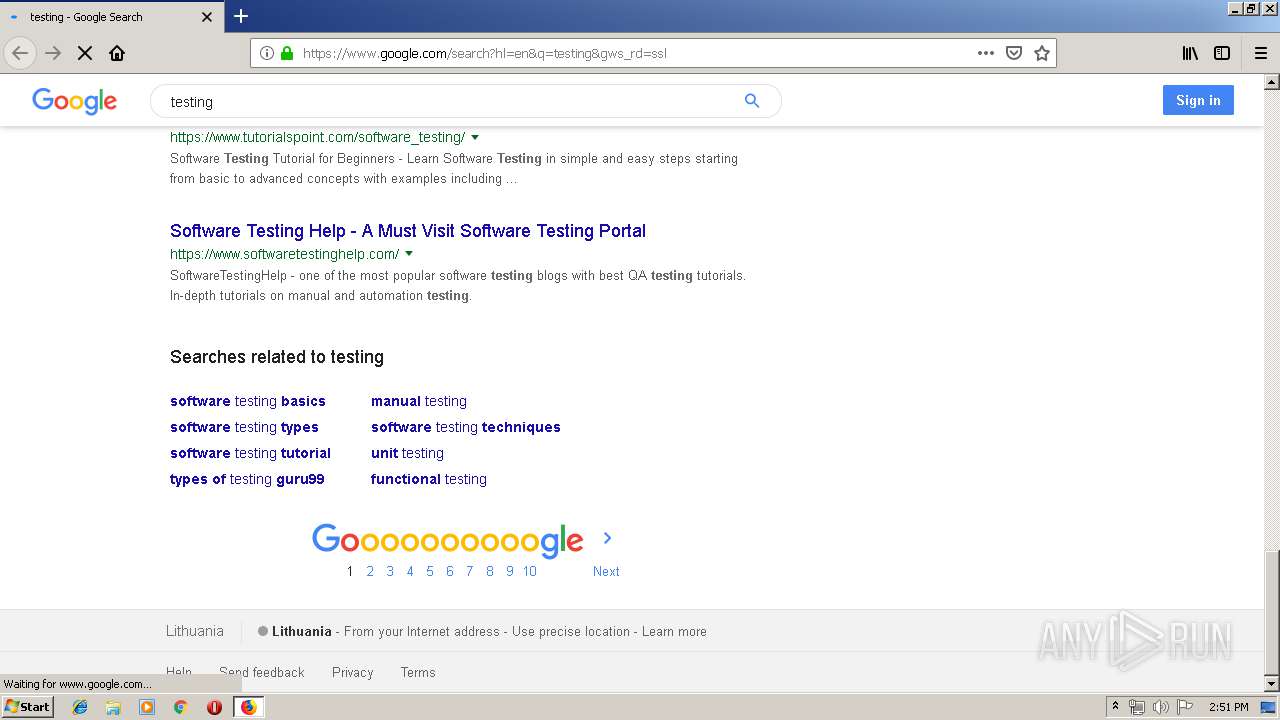Switch to Firefox taskbar button
This screenshot has width=1280, height=720.
tap(248, 707)
